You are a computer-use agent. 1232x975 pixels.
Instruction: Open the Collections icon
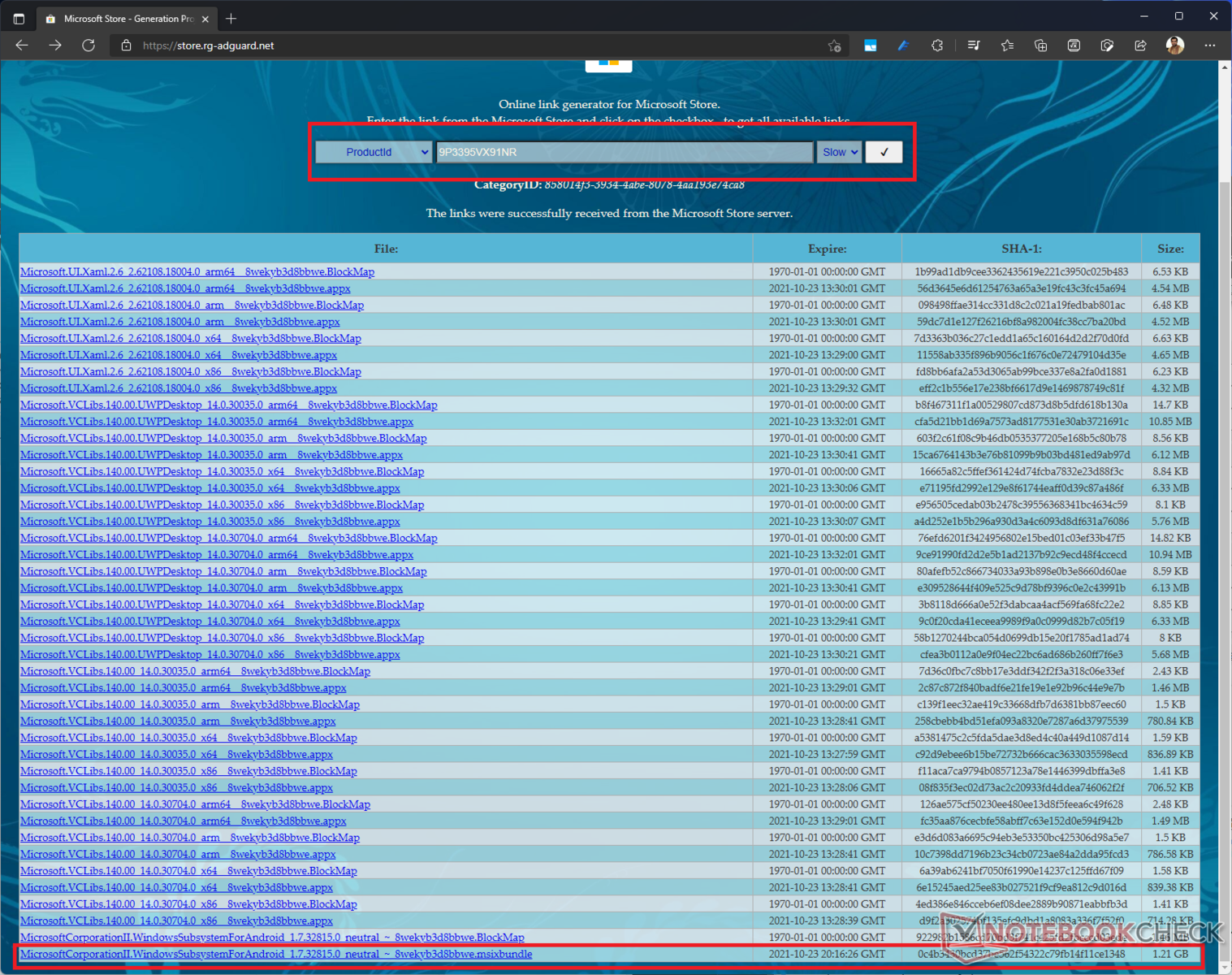[1040, 45]
